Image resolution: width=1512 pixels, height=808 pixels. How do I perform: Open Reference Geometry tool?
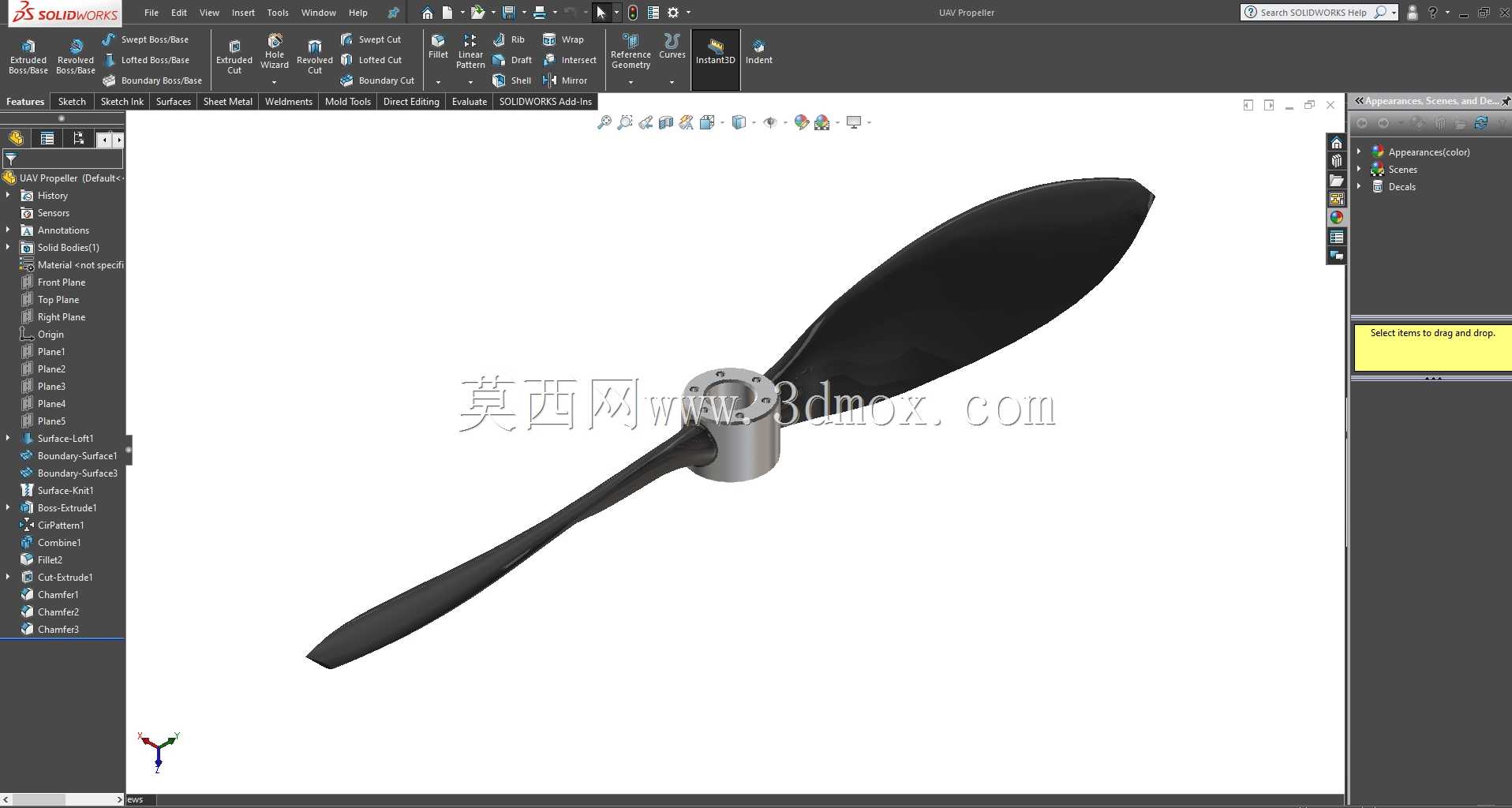[631, 51]
